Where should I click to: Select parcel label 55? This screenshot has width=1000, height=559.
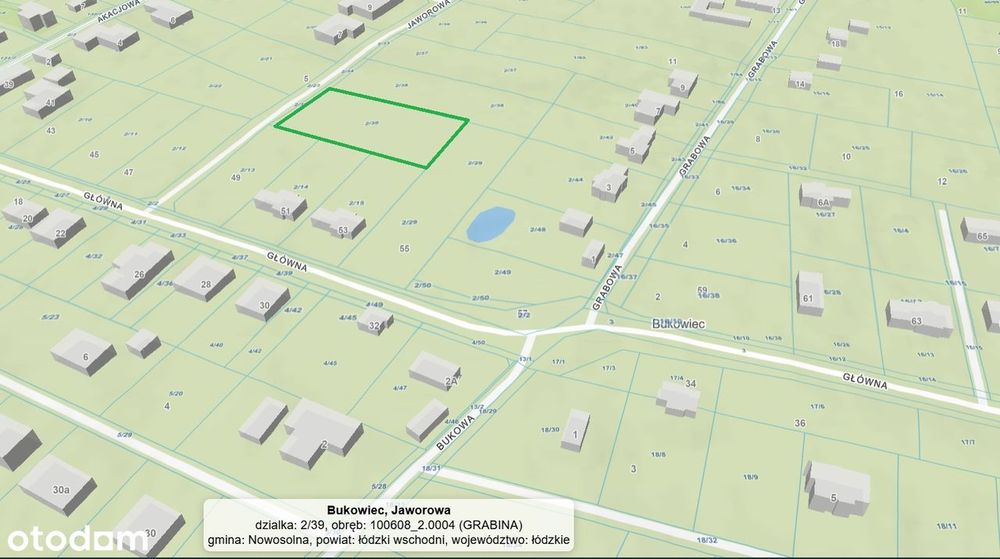tap(404, 249)
